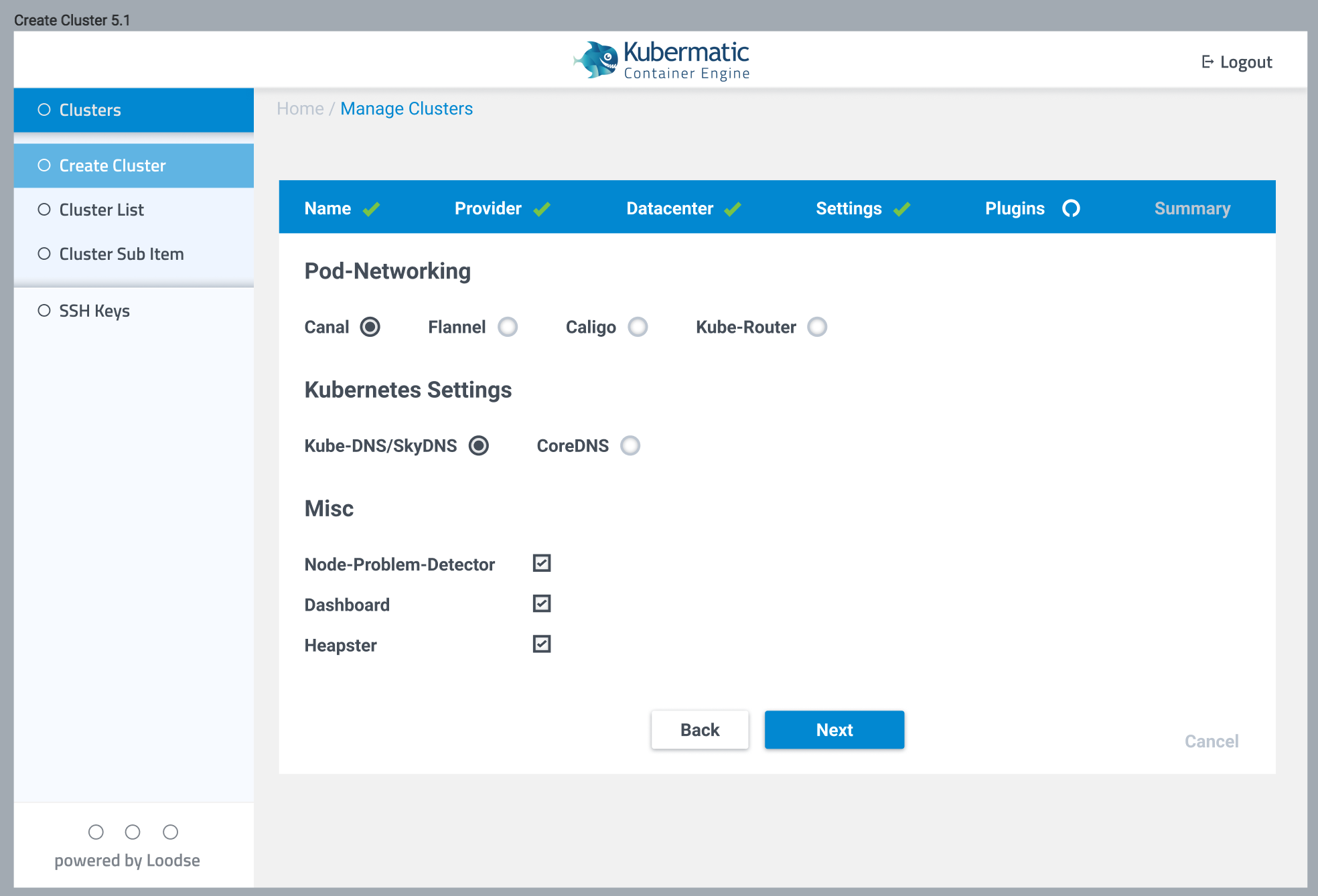
Task: Click the third footer circle icon
Action: [x=171, y=832]
